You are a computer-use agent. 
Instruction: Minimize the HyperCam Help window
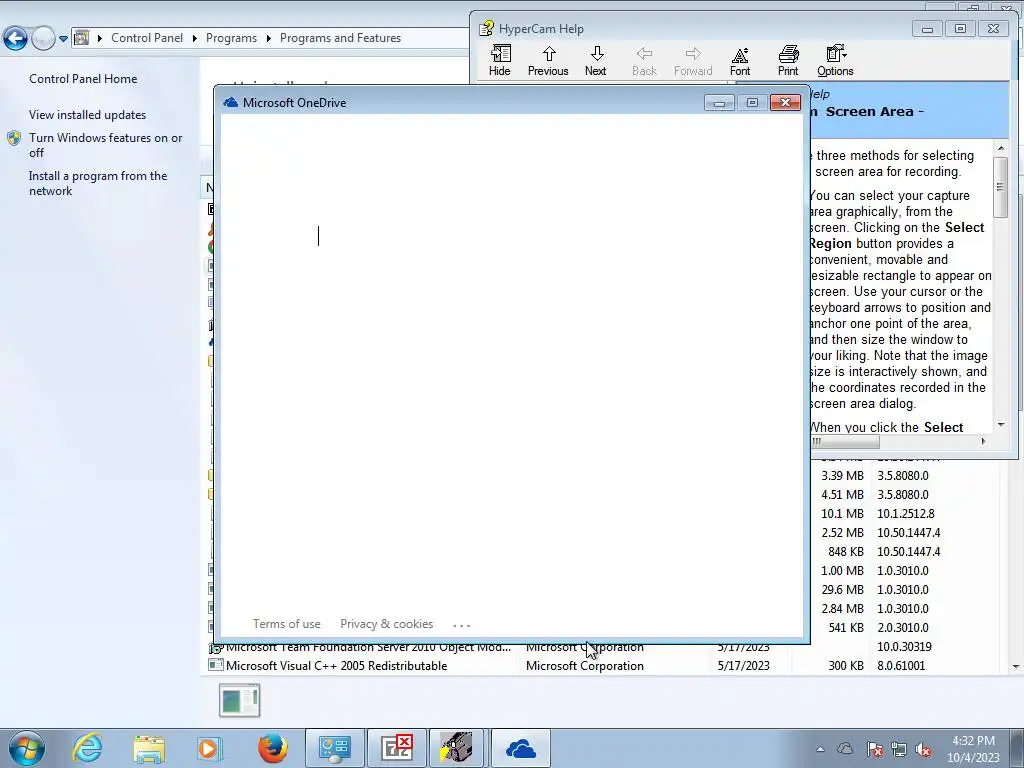[927, 29]
